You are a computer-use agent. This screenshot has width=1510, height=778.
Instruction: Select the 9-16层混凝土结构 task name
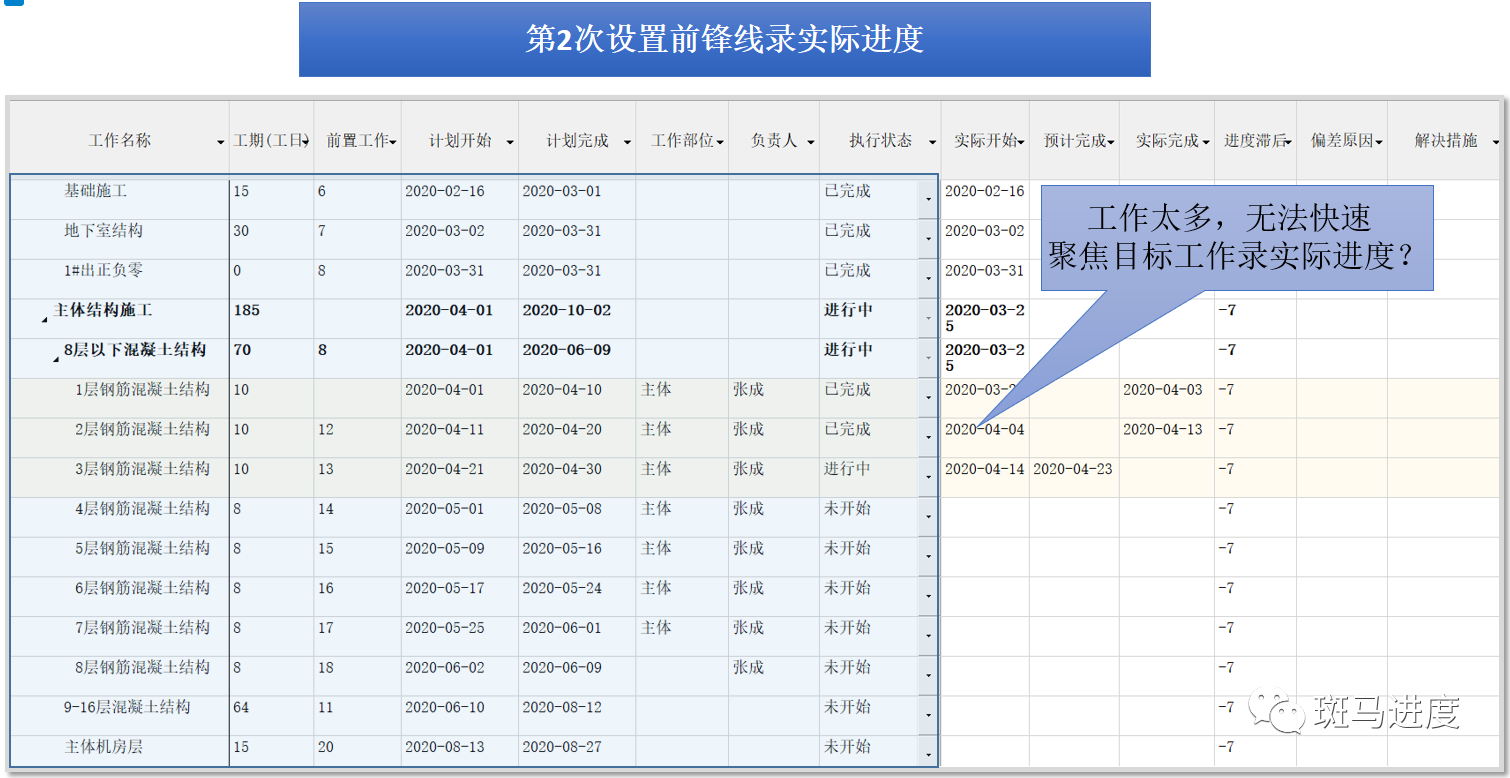coord(127,707)
